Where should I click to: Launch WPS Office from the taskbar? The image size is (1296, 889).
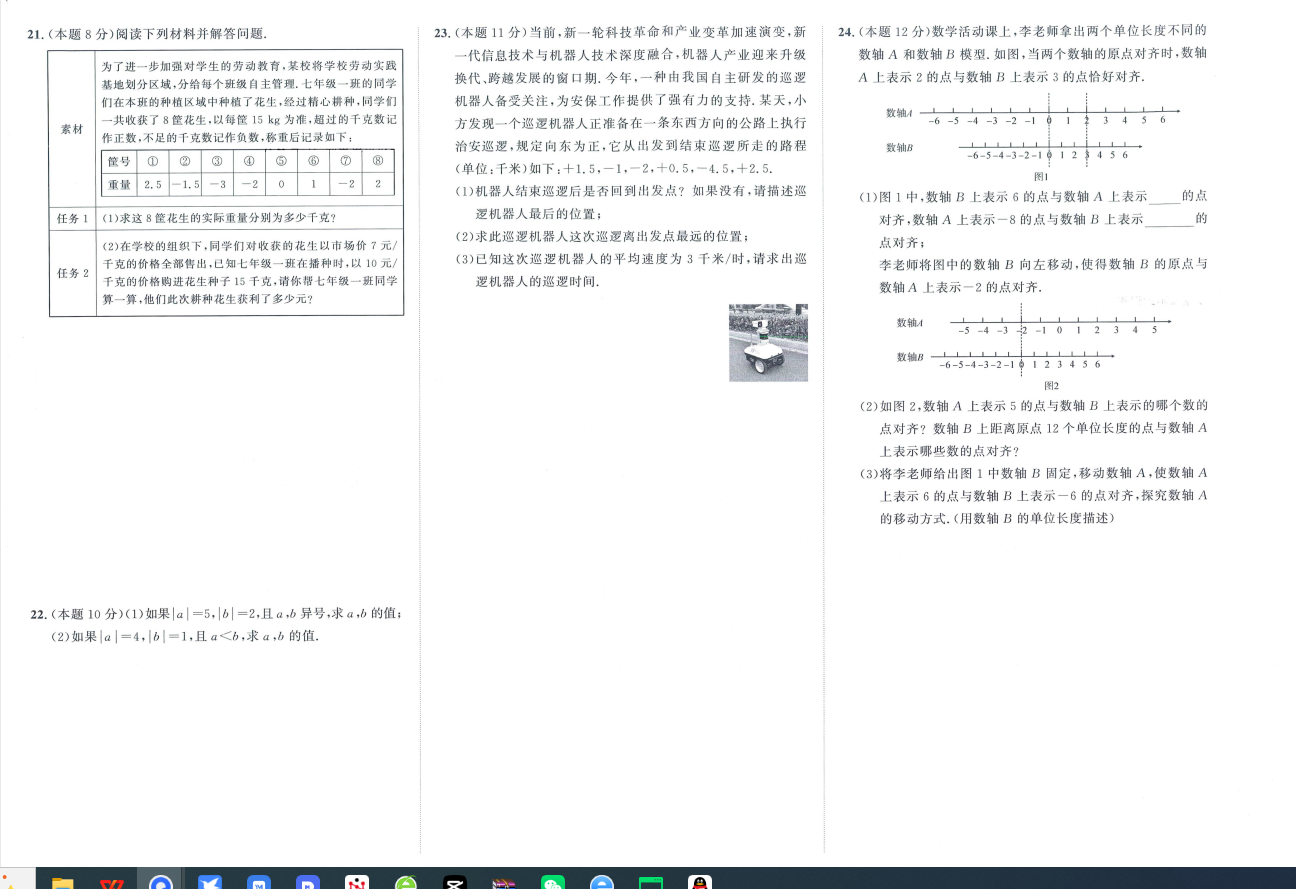(111, 881)
